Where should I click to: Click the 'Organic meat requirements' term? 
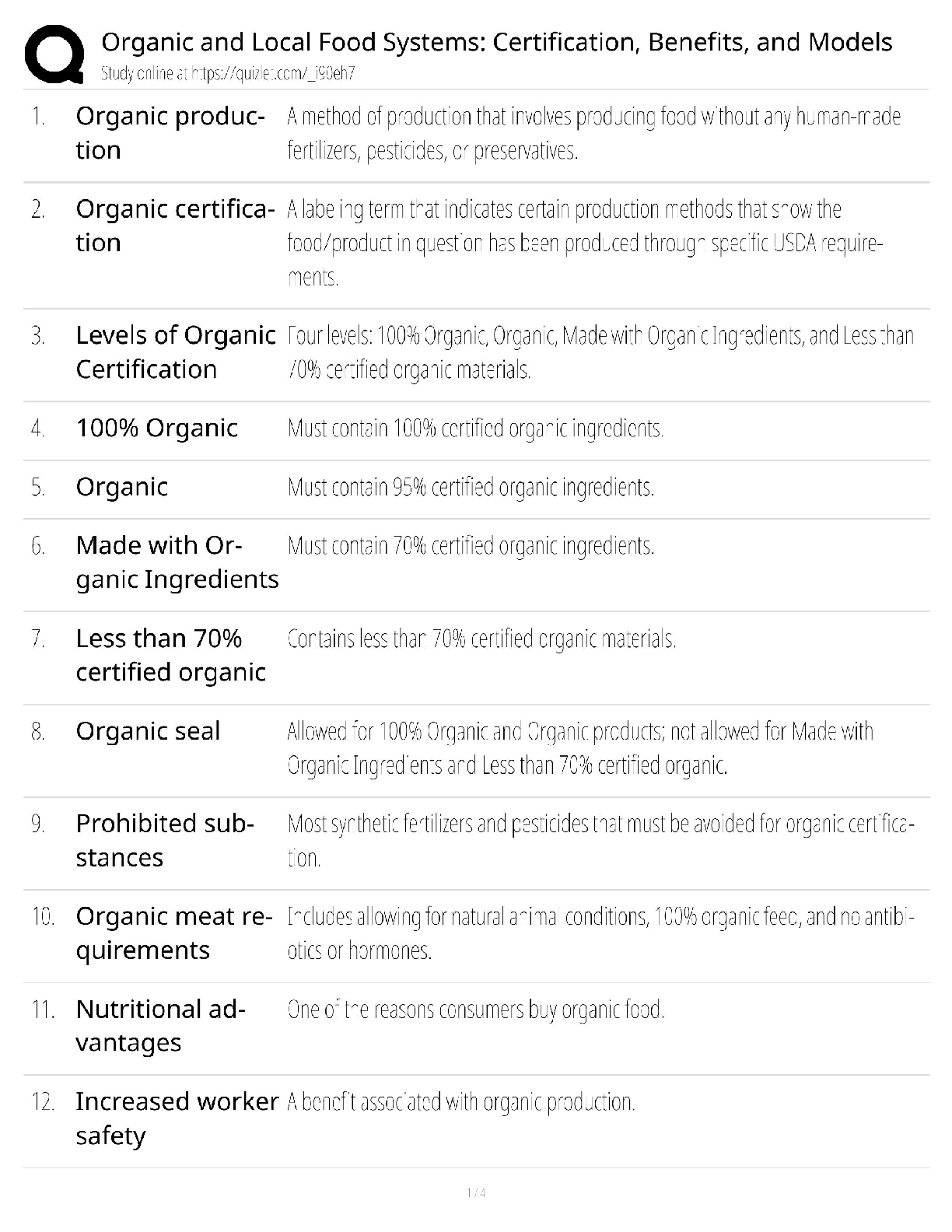(x=173, y=933)
